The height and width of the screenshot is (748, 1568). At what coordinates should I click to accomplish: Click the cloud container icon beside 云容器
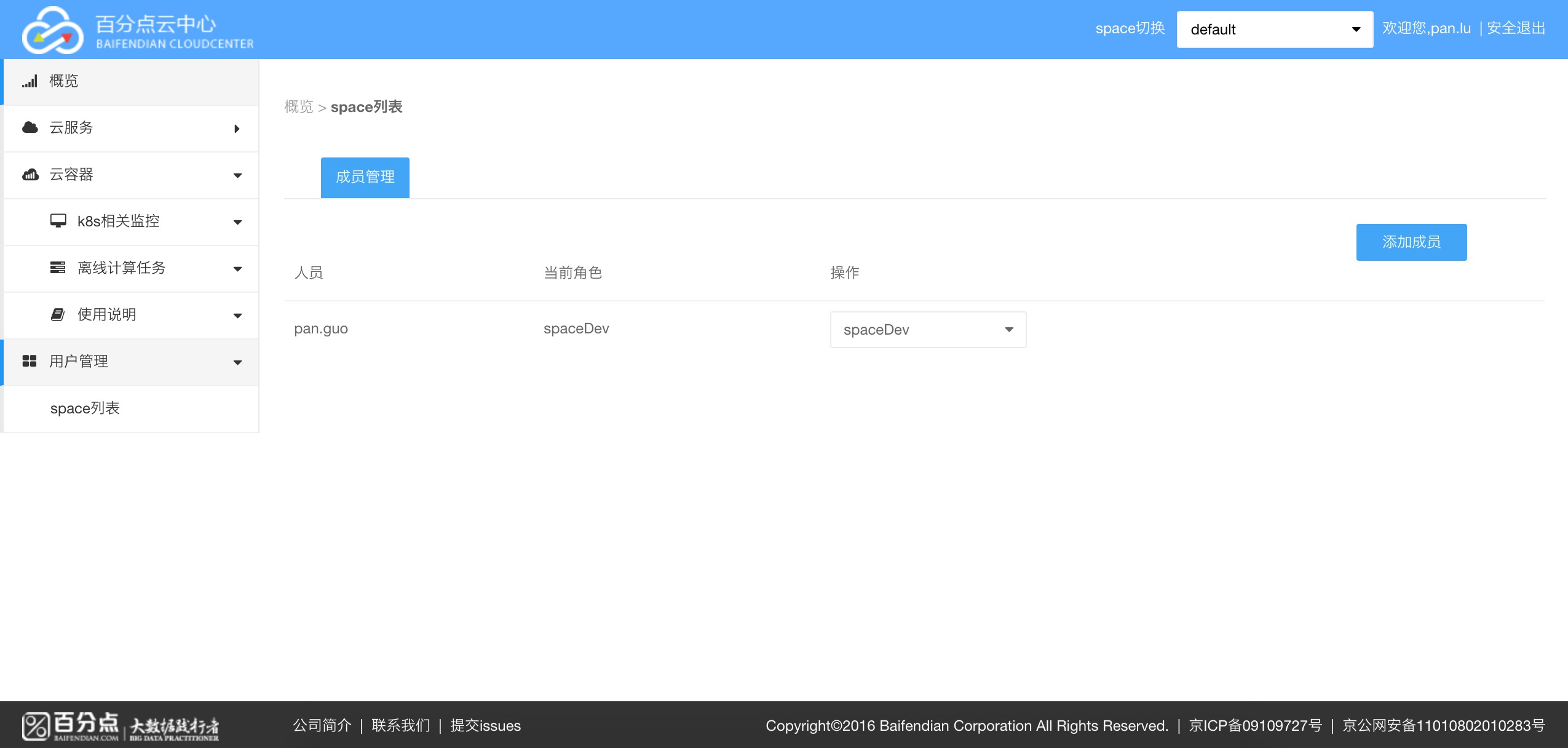click(x=30, y=175)
